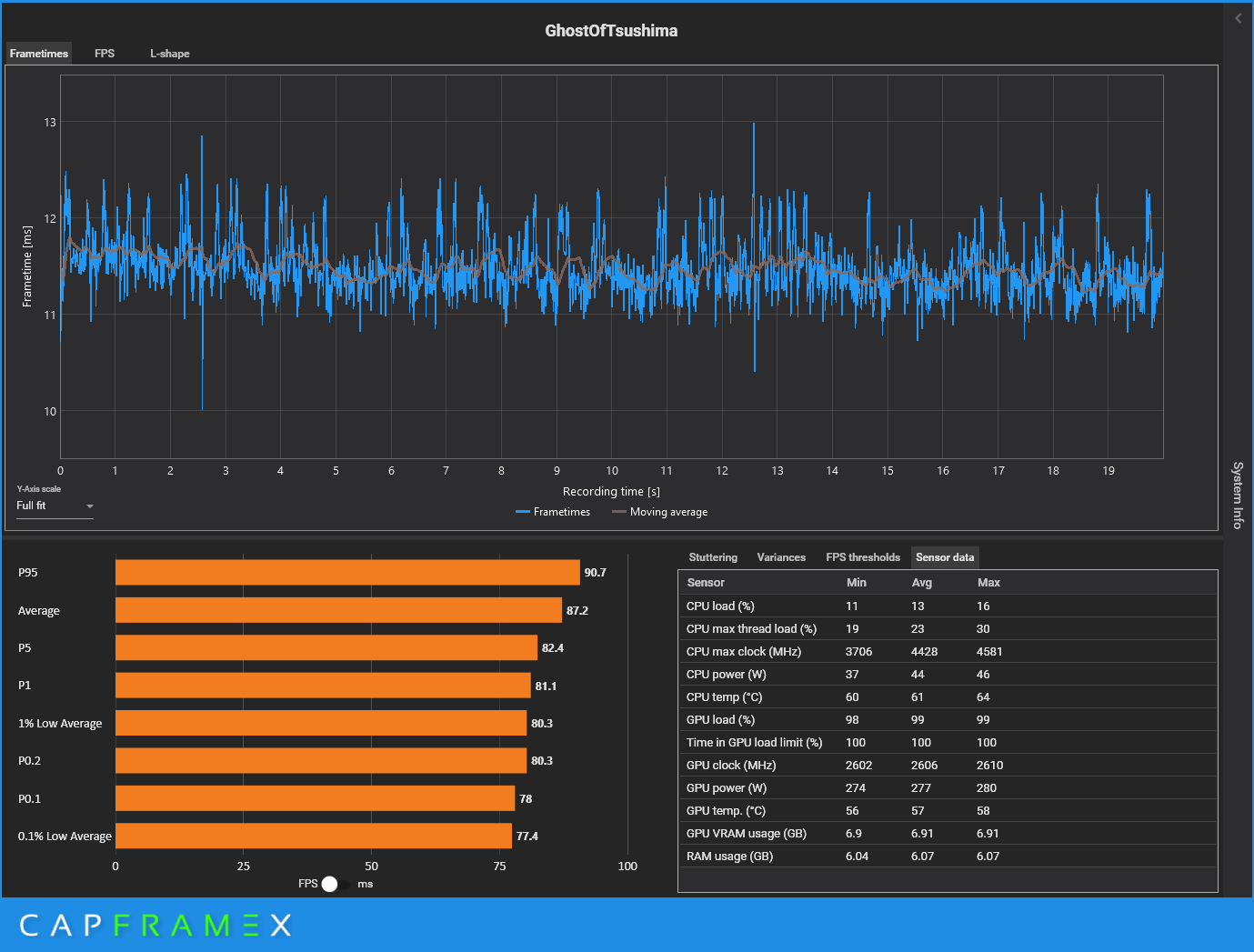Show the FPS thresholds tab
This screenshot has width=1254, height=952.
pyautogui.click(x=863, y=557)
